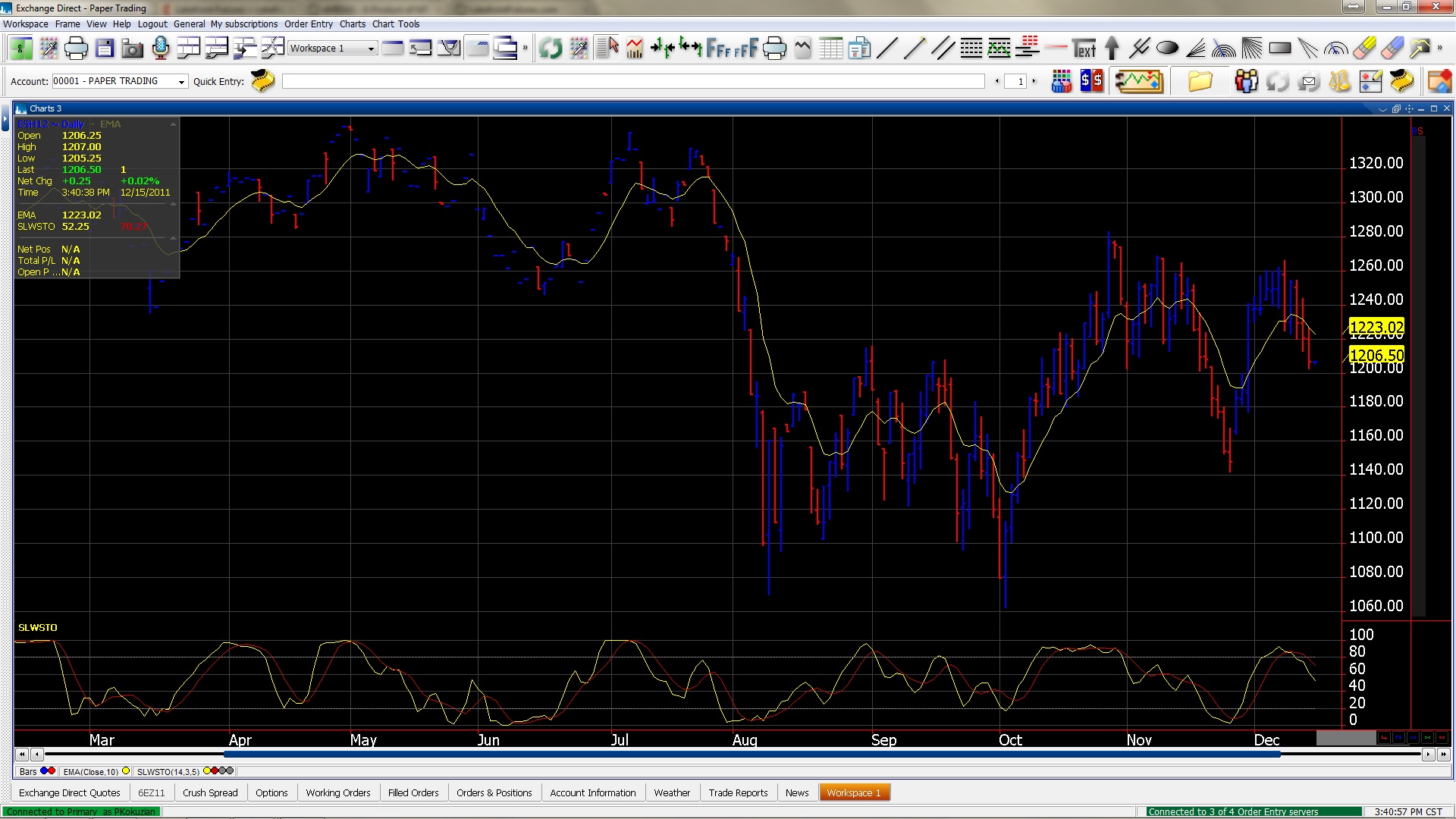Viewport: 1456px width, 819px height.
Task: Open the Order Entry menu
Action: click(x=308, y=24)
